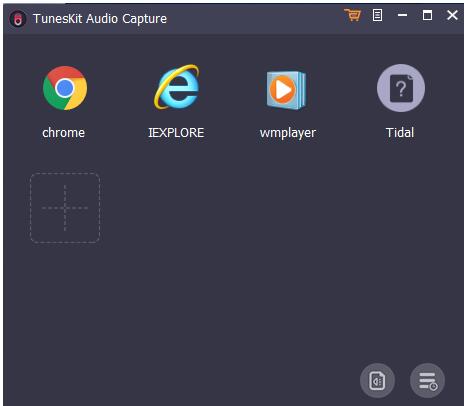The image size is (464, 406).
Task: Click the "wmplayer" text label
Action: pos(288,133)
